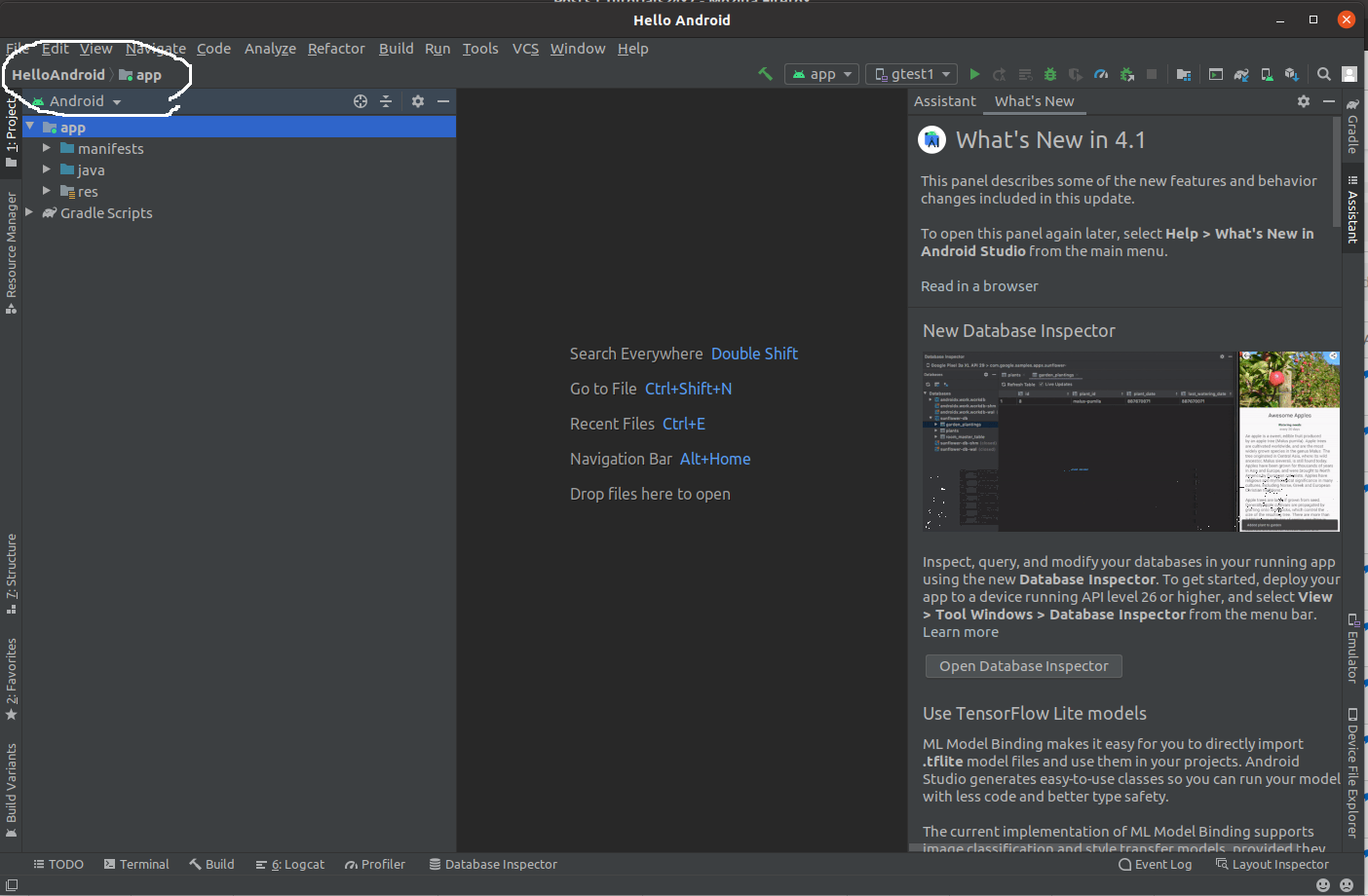Click the Search Everywhere magnifier icon
The image size is (1368, 896).
[1324, 74]
